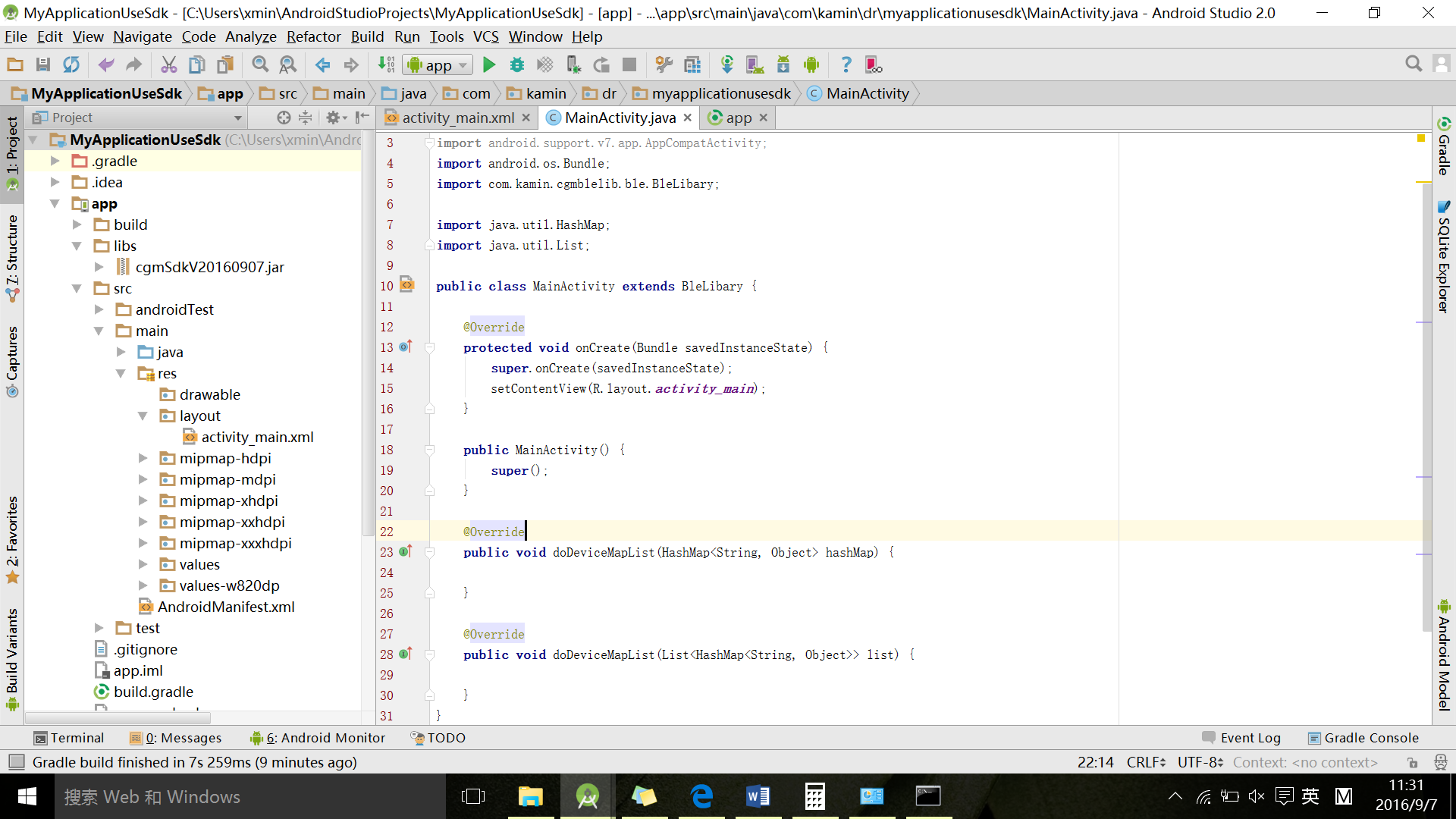The height and width of the screenshot is (819, 1456).
Task: Open the Project view mode dropdown
Action: point(137,118)
